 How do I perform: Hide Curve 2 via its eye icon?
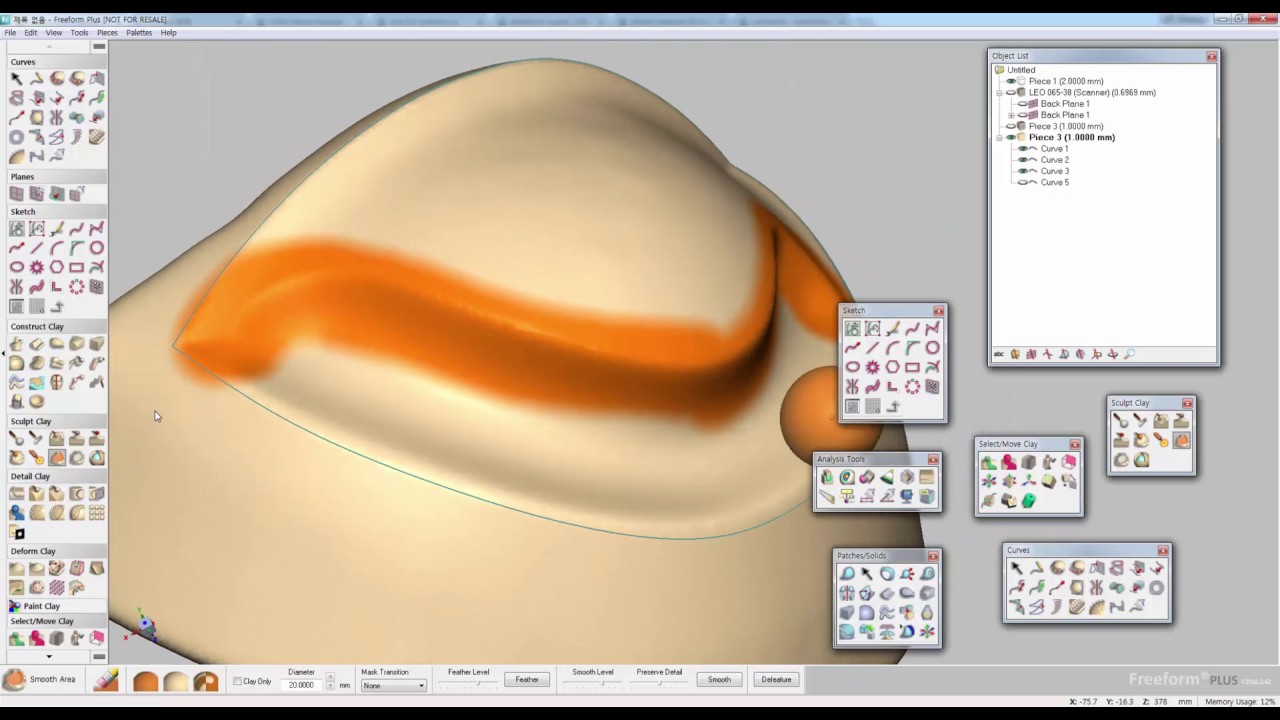[x=1023, y=160]
